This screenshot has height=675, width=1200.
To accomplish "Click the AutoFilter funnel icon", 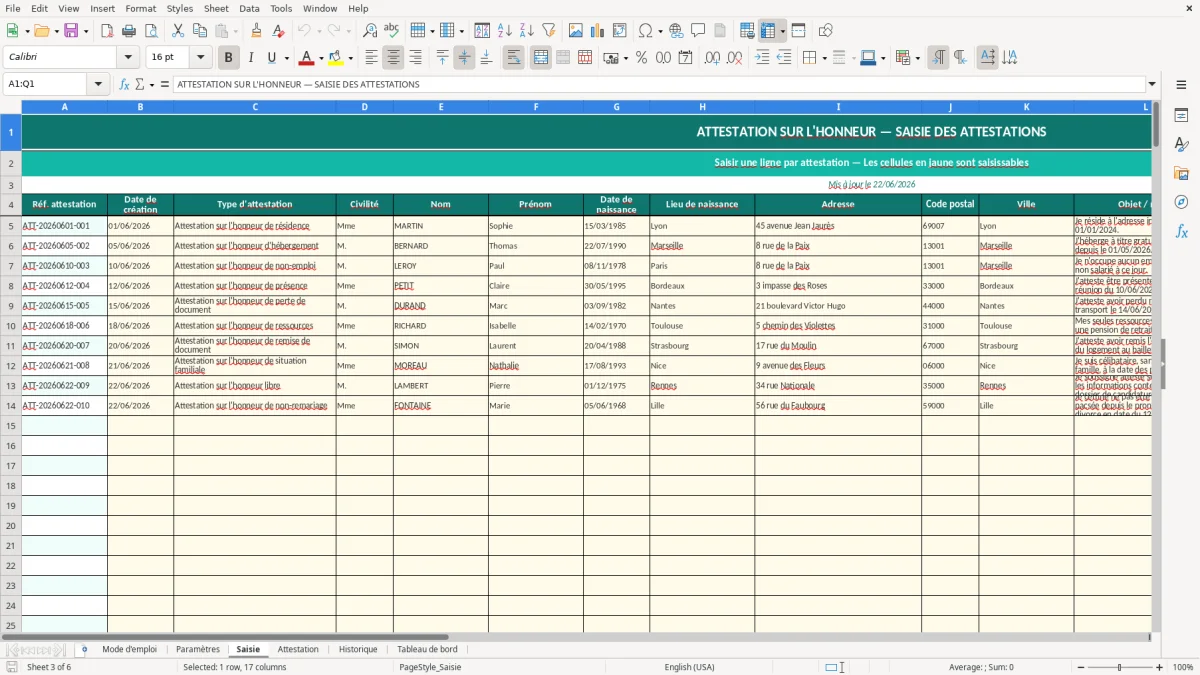I will [549, 31].
